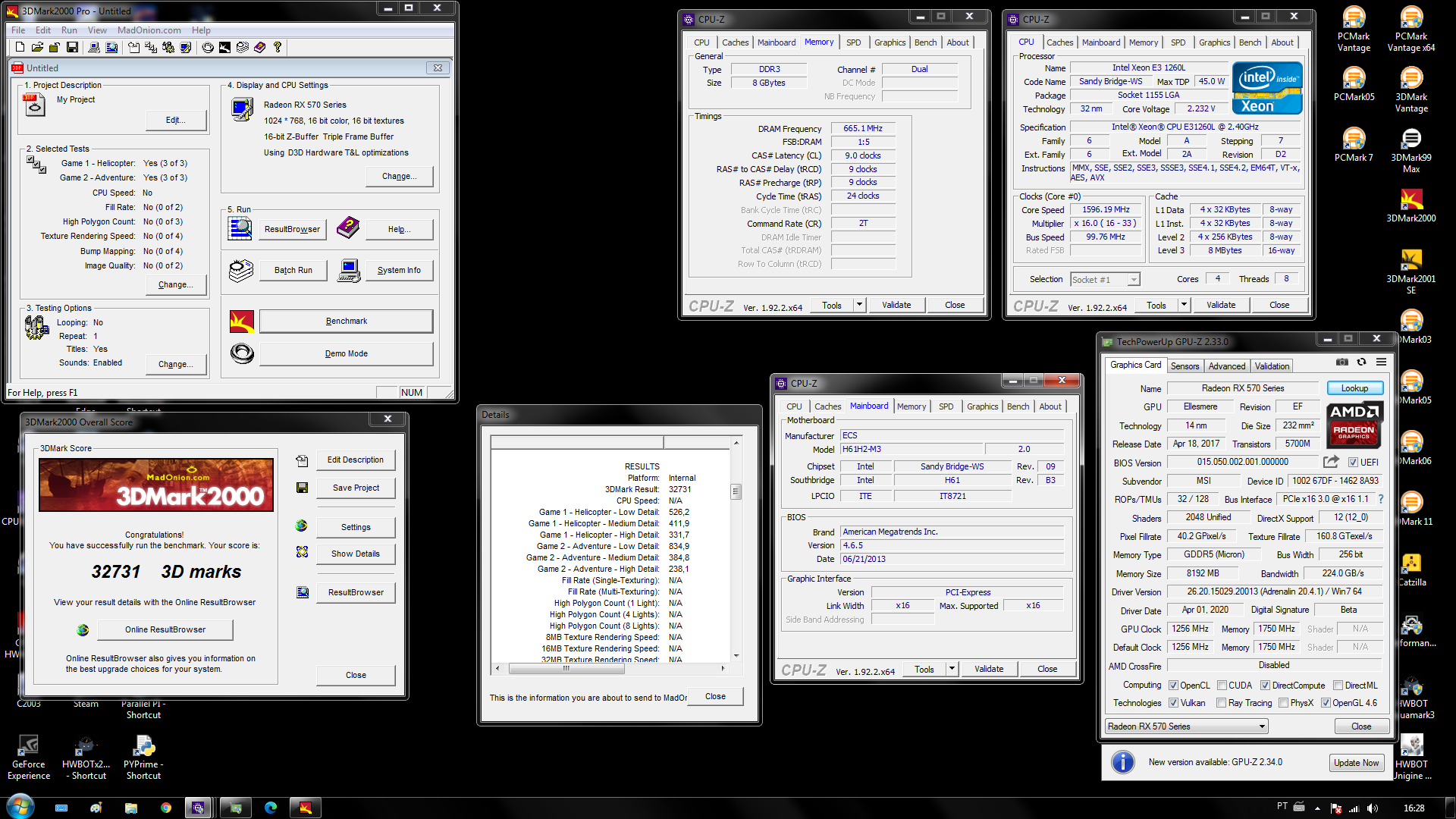Viewport: 1456px width, 819px height.
Task: Open Edge browser from taskbar
Action: 271,808
